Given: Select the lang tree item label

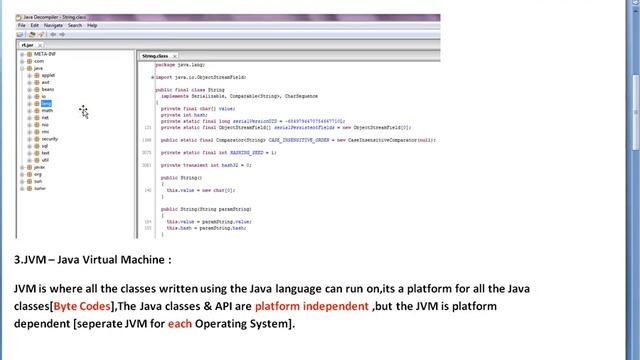Looking at the screenshot, I should [46, 104].
